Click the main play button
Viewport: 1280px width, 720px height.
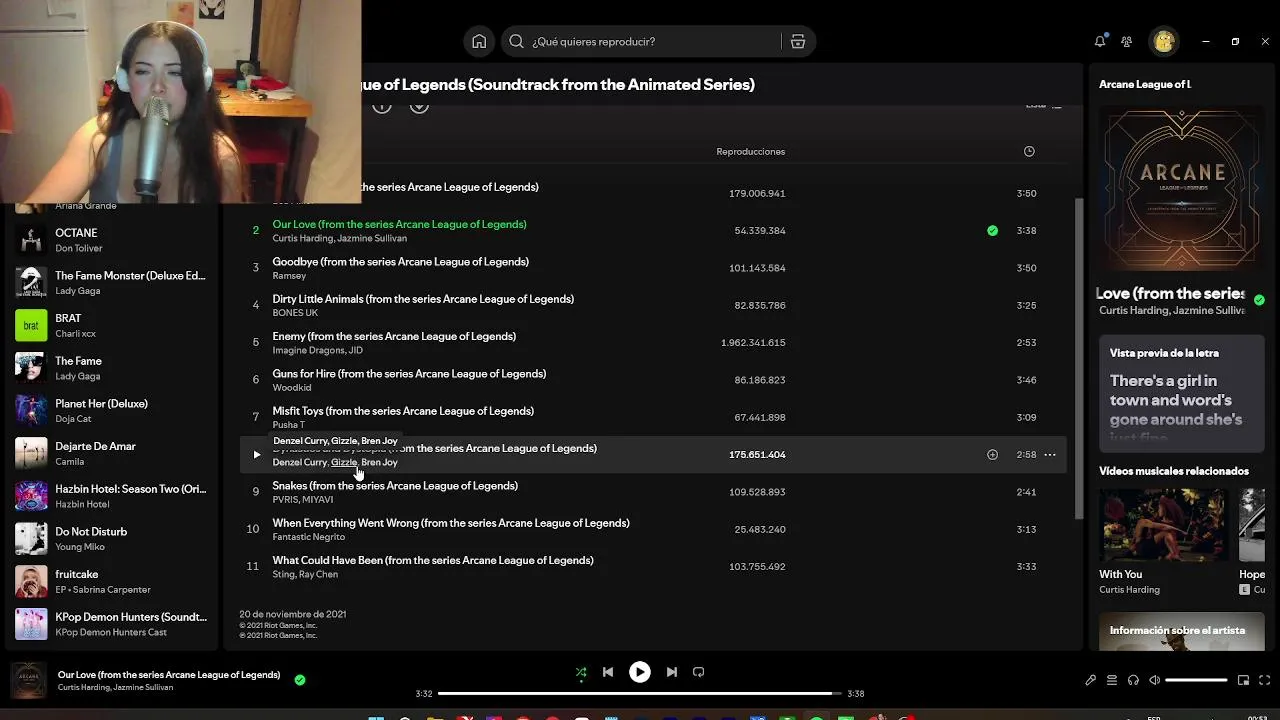639,672
